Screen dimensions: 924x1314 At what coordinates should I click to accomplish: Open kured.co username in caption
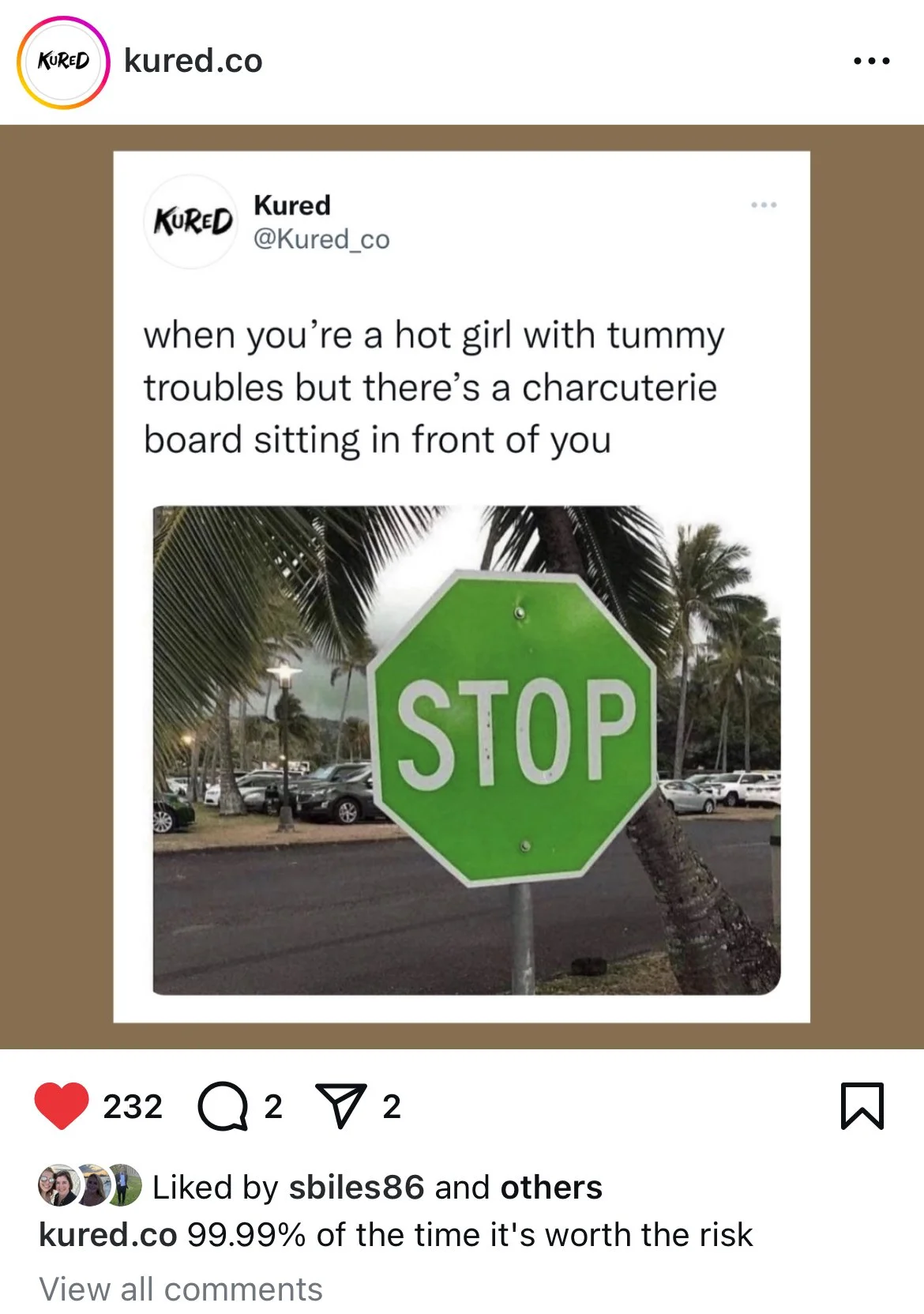pos(108,1234)
